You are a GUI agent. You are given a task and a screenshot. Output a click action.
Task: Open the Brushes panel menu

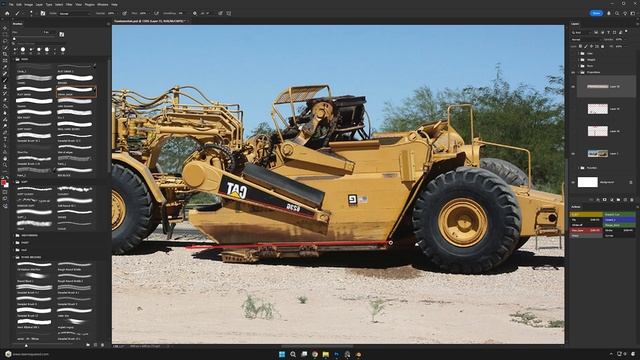coord(108,24)
